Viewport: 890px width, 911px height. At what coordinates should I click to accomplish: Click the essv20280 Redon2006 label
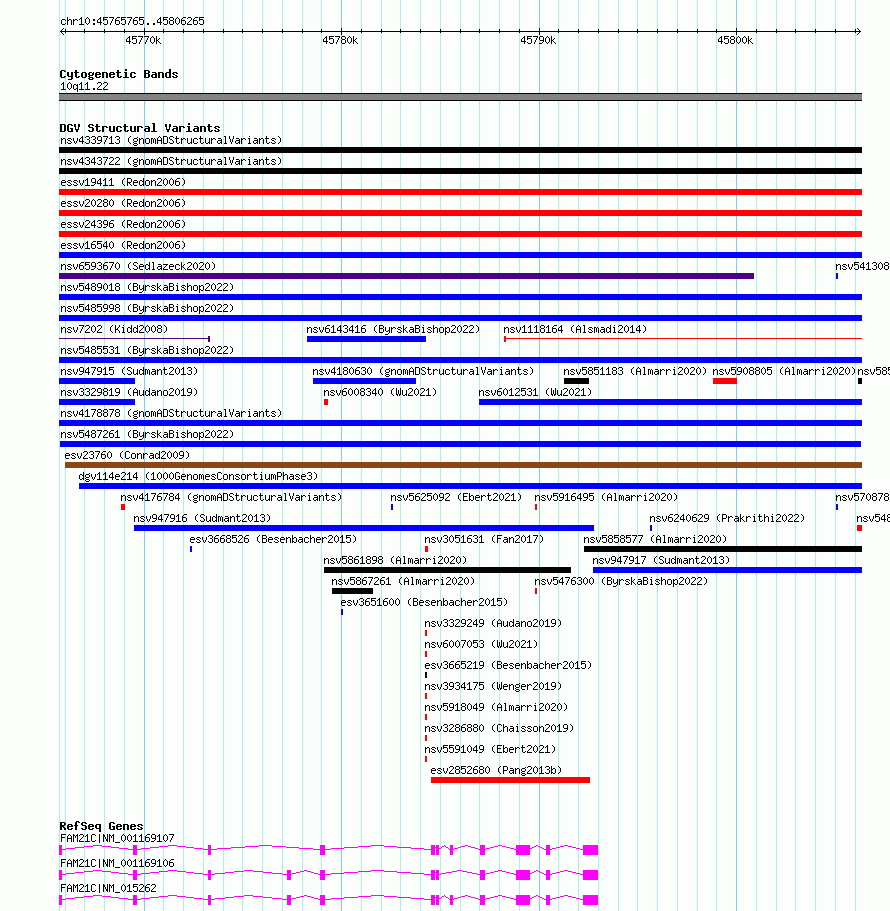[123, 203]
